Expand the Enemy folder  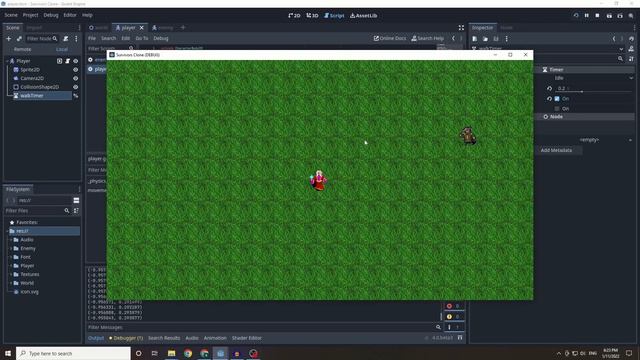point(11,249)
